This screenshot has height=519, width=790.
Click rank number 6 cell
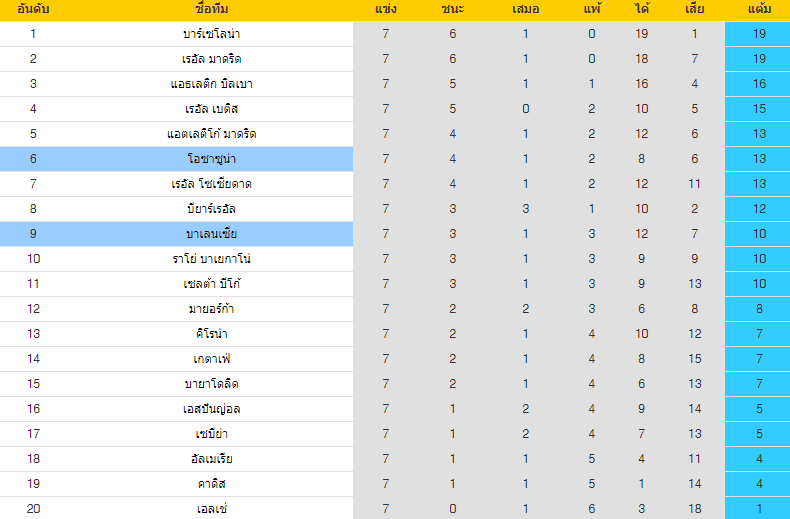(x=33, y=159)
